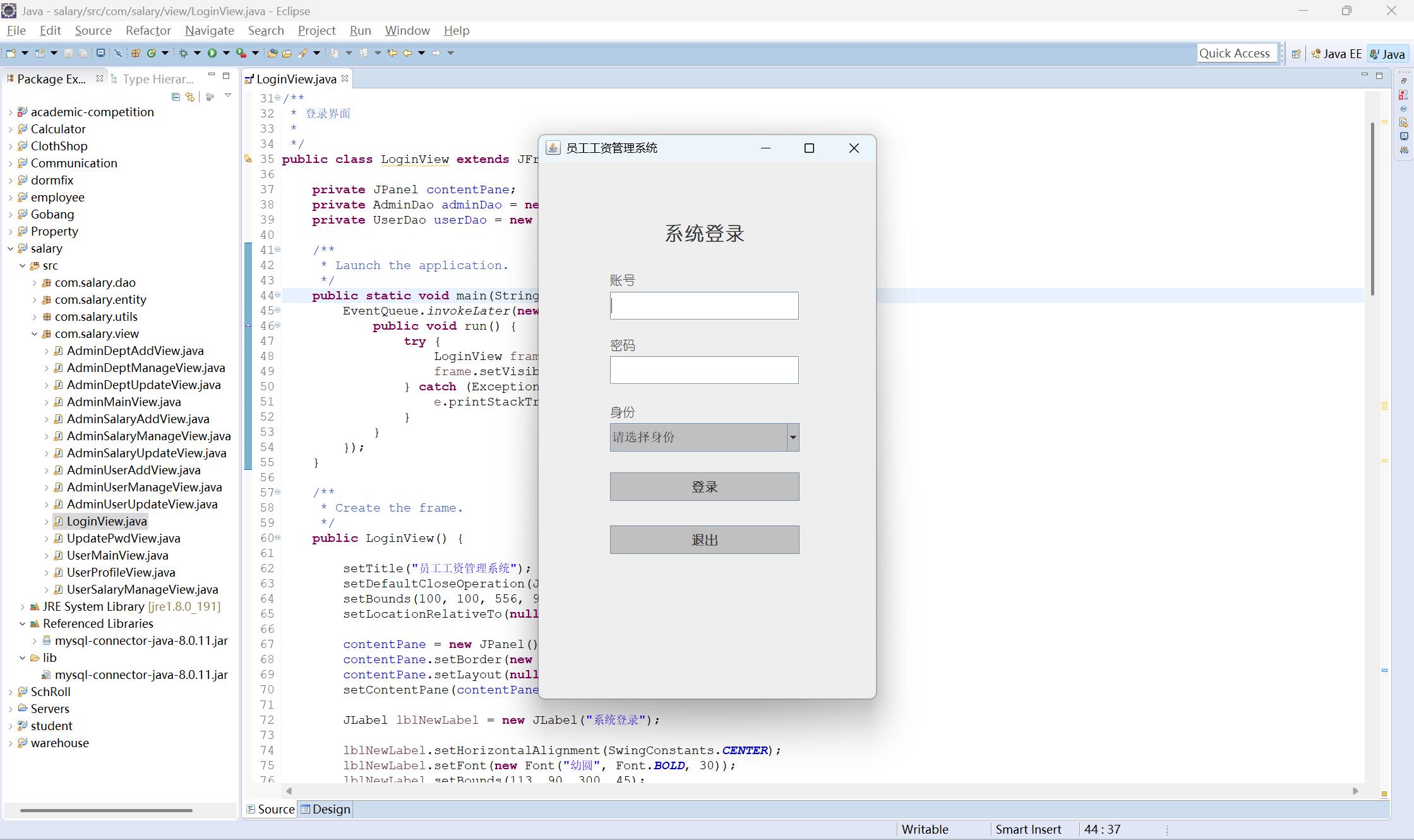Click the Save All toolbar icon
The width and height of the screenshot is (1414, 840).
(x=83, y=53)
